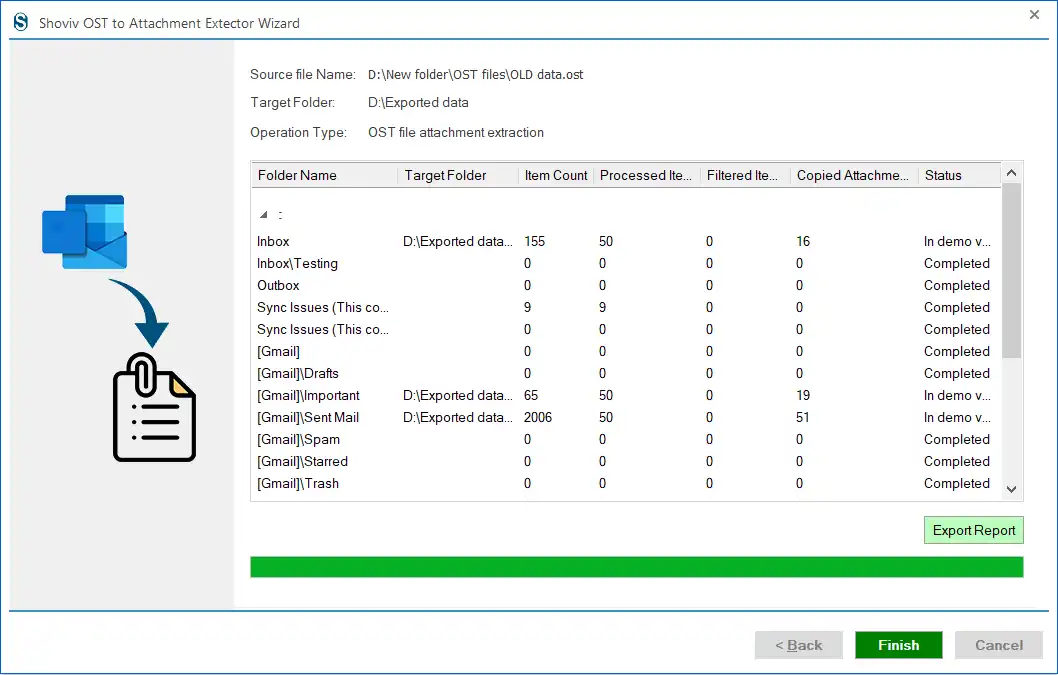
Task: Select the [Gmail]\Starred folder row
Action: [625, 461]
